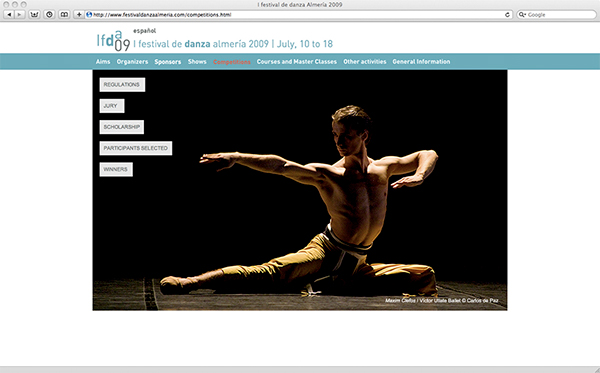Open the bookmarks book icon
Screen dimensions: 600x373
[x=64, y=15]
